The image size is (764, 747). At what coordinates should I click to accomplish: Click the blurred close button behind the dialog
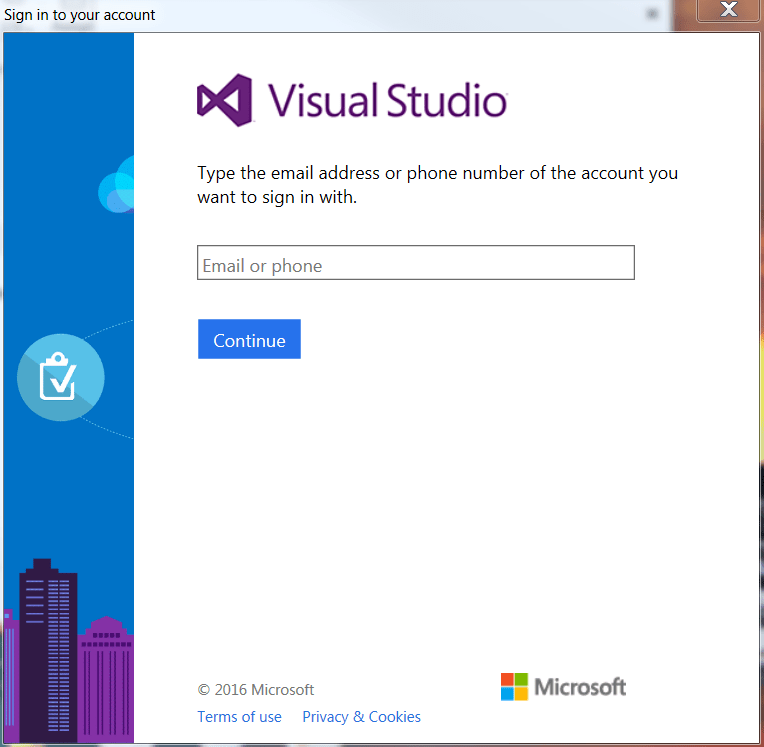(652, 14)
